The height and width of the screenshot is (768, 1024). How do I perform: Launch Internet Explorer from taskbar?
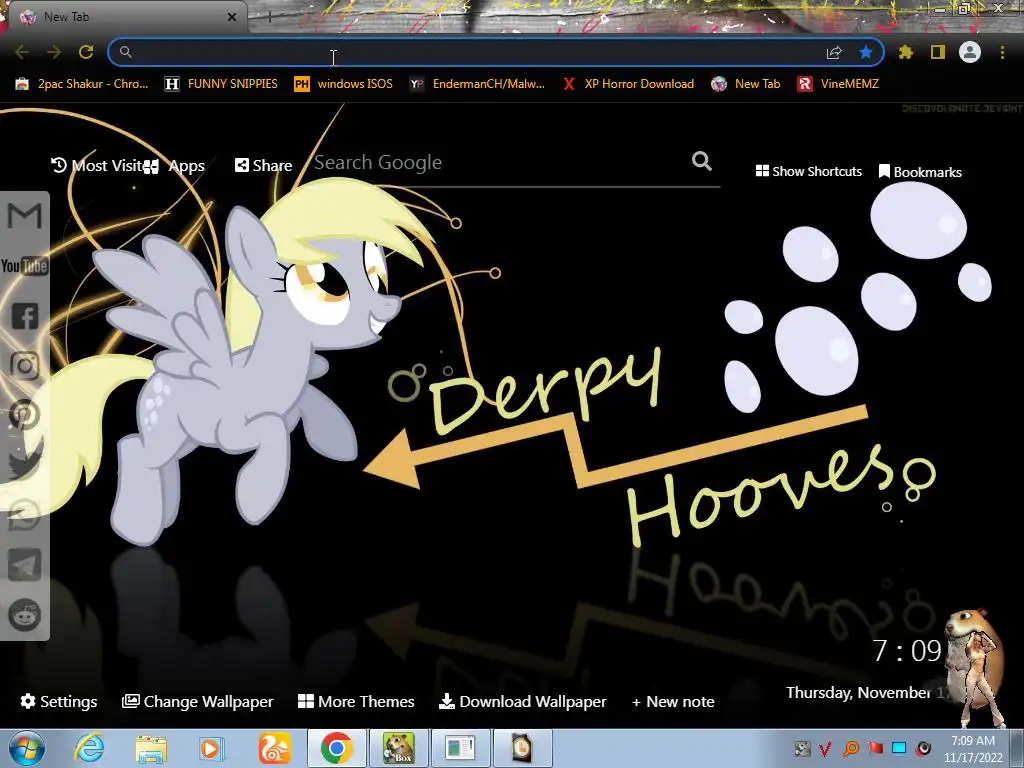pyautogui.click(x=89, y=748)
